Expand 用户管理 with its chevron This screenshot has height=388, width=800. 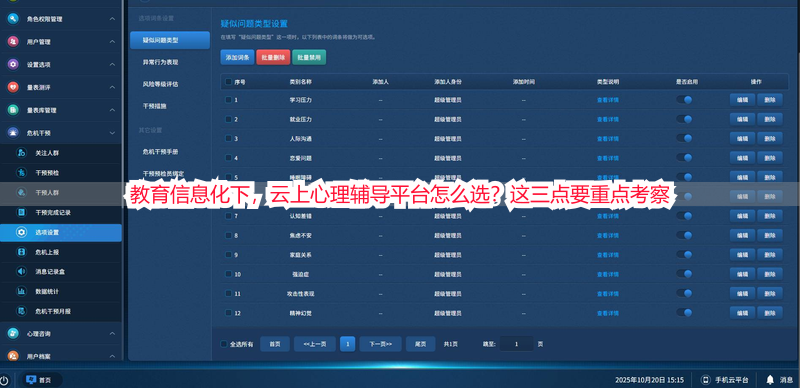112,42
